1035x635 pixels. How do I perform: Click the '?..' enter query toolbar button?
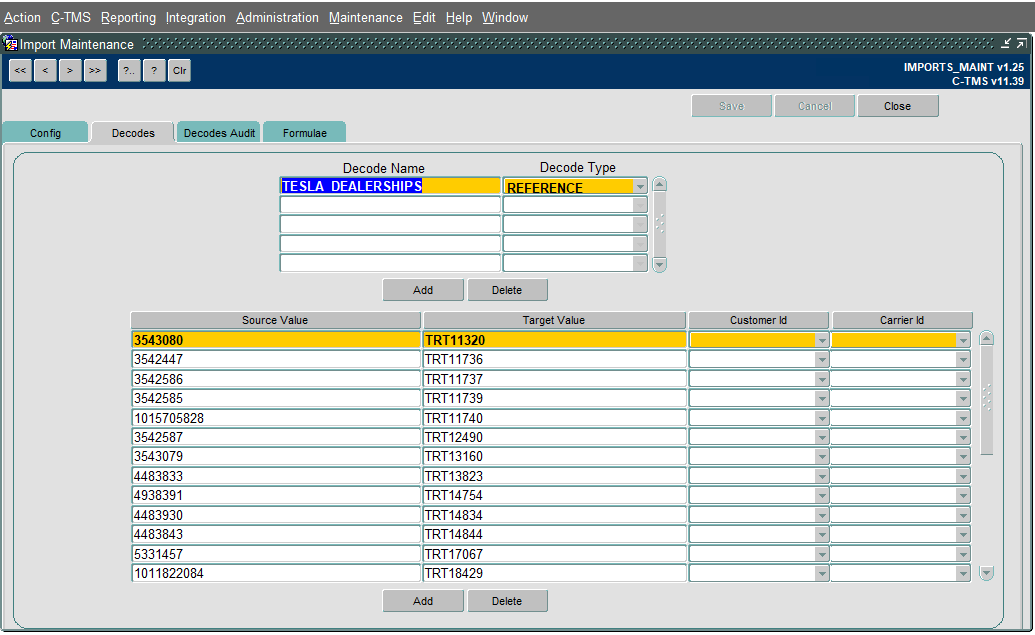click(x=129, y=71)
